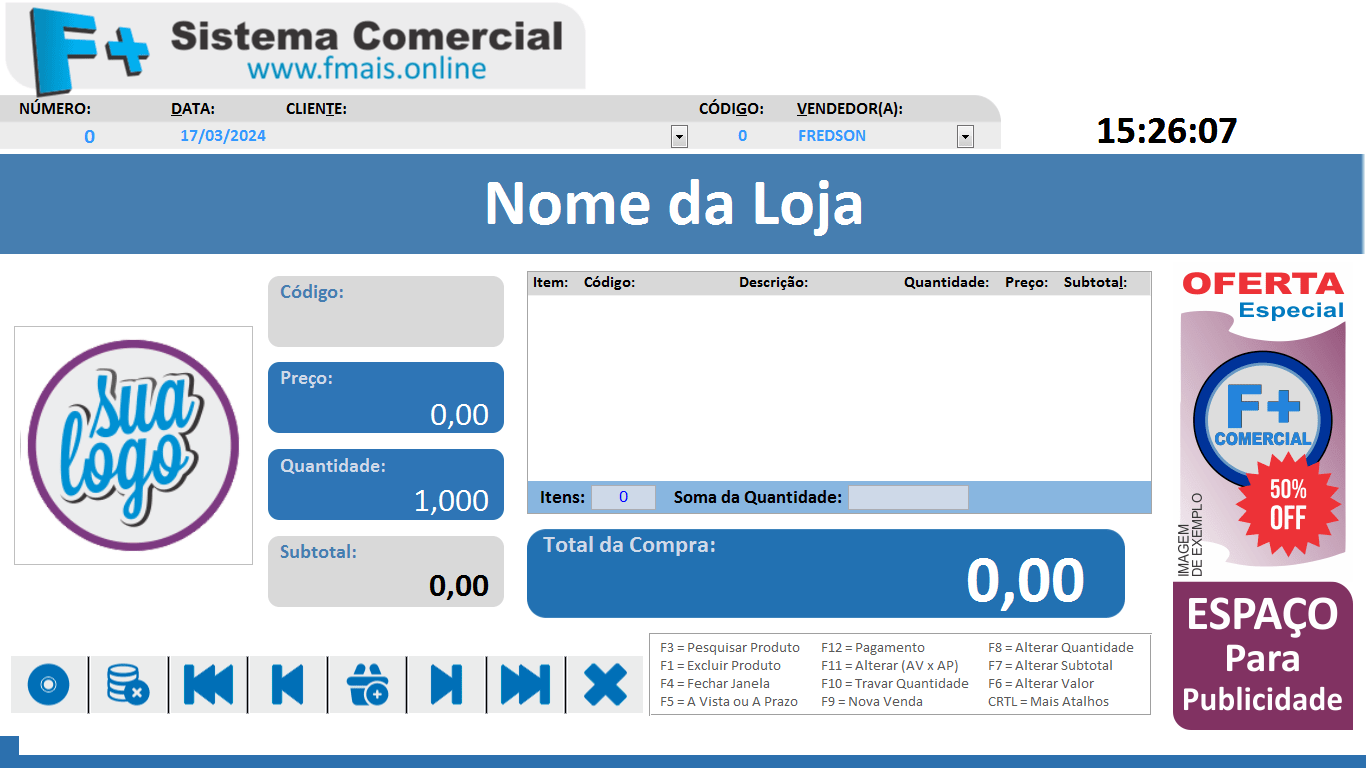The image size is (1366, 768).
Task: Click the database delete icon
Action: pyautogui.click(x=128, y=685)
